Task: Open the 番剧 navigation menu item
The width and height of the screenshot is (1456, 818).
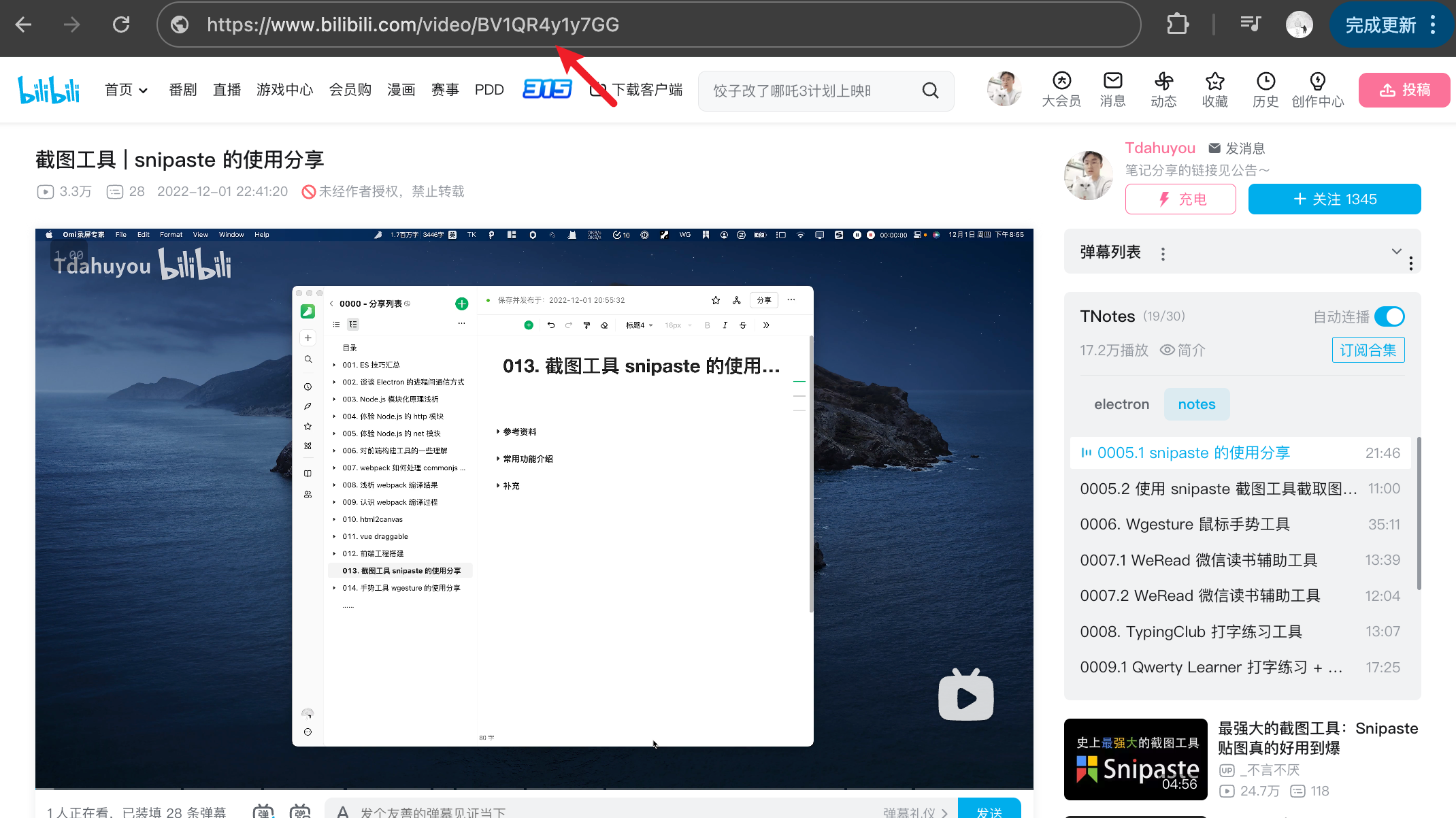Action: coord(182,89)
